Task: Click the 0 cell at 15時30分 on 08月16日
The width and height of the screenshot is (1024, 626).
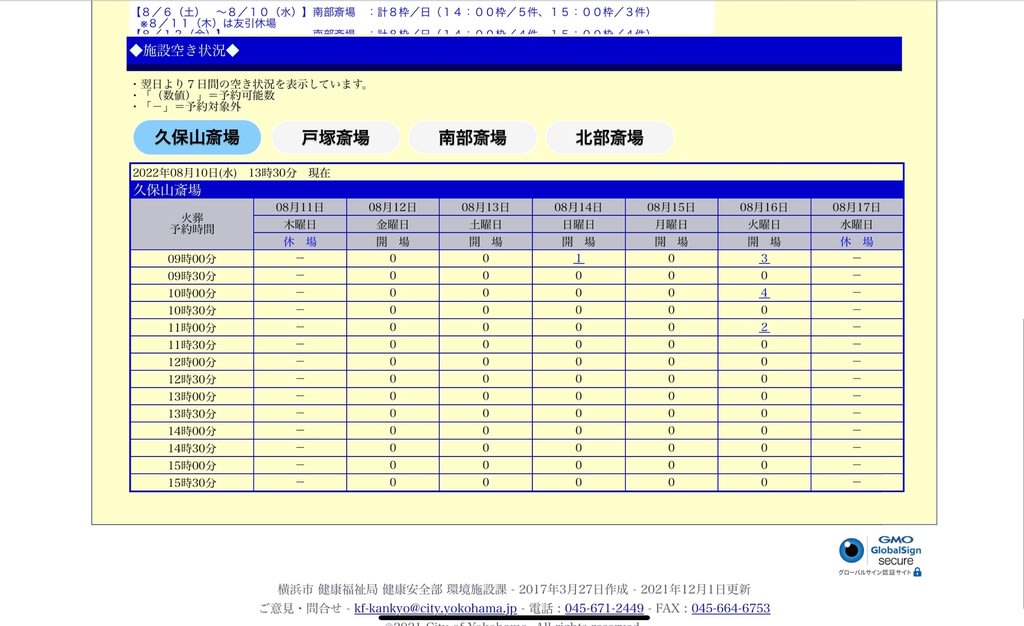Action: (x=763, y=482)
